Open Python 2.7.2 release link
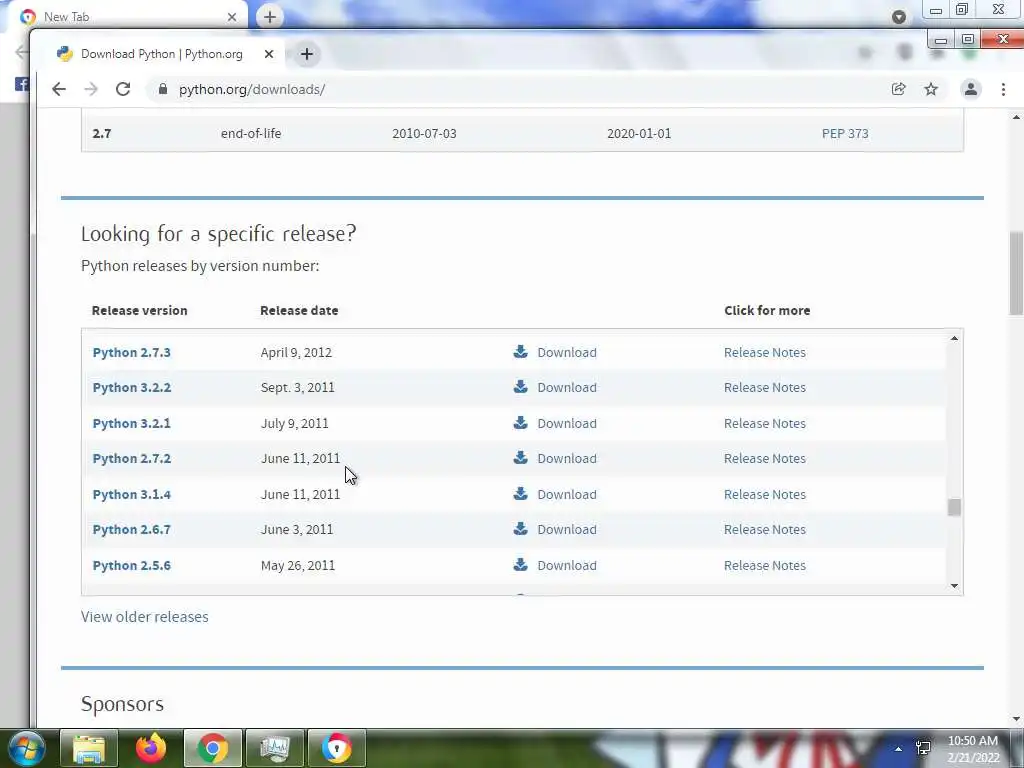 pyautogui.click(x=131, y=459)
